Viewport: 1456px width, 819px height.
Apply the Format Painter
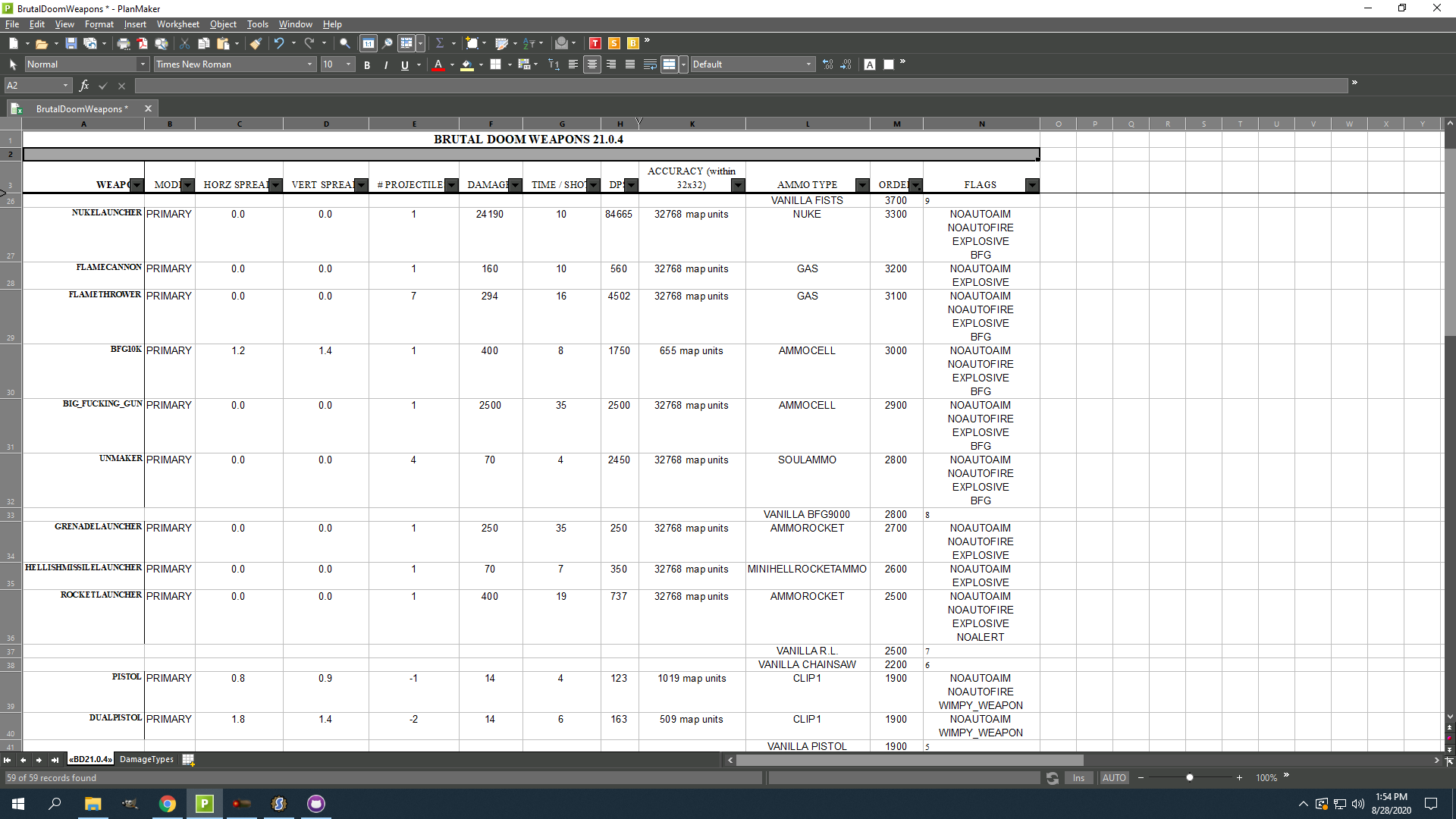pyautogui.click(x=256, y=43)
